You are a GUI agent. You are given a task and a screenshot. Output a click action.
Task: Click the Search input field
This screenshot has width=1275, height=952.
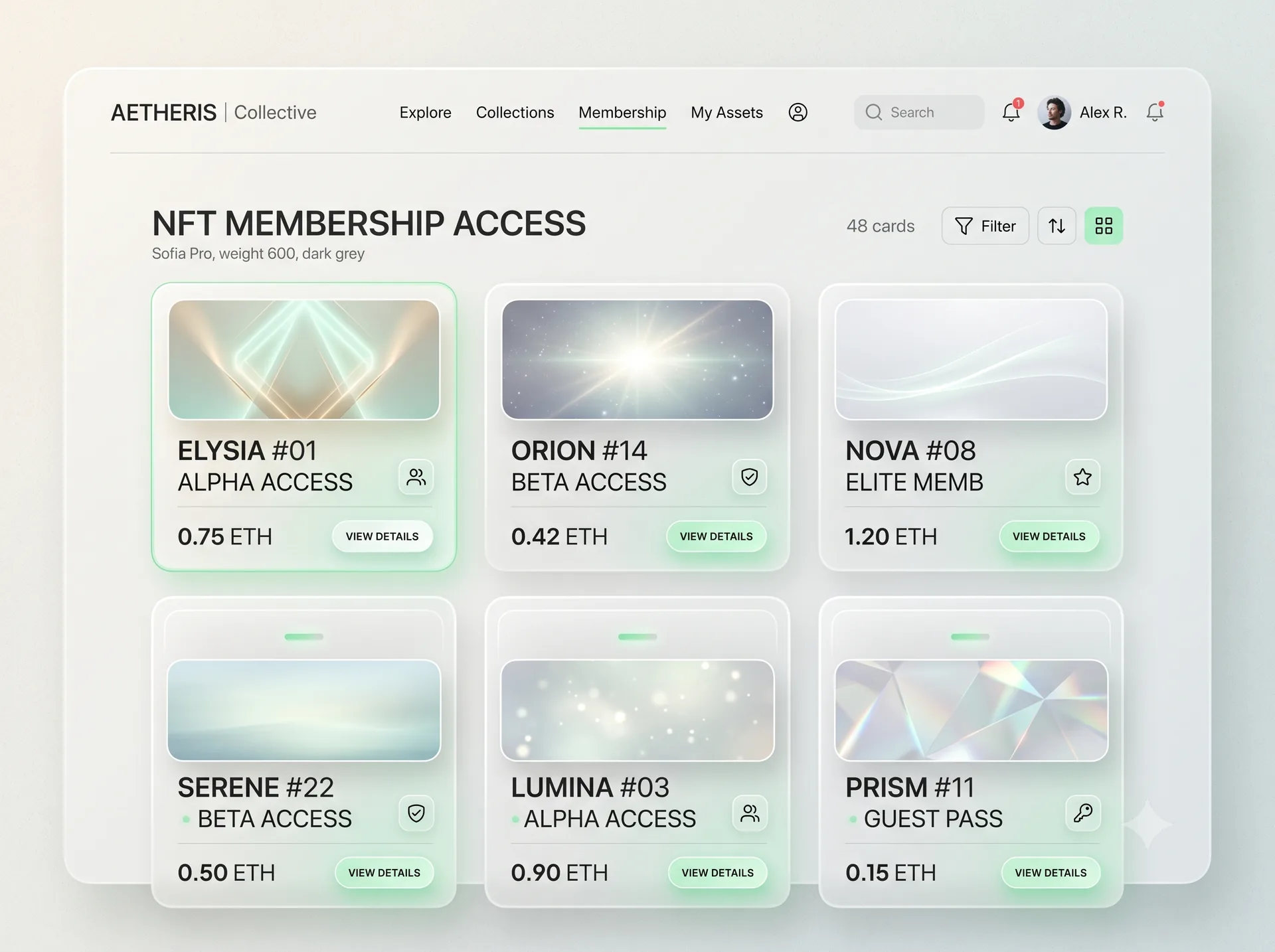click(919, 112)
